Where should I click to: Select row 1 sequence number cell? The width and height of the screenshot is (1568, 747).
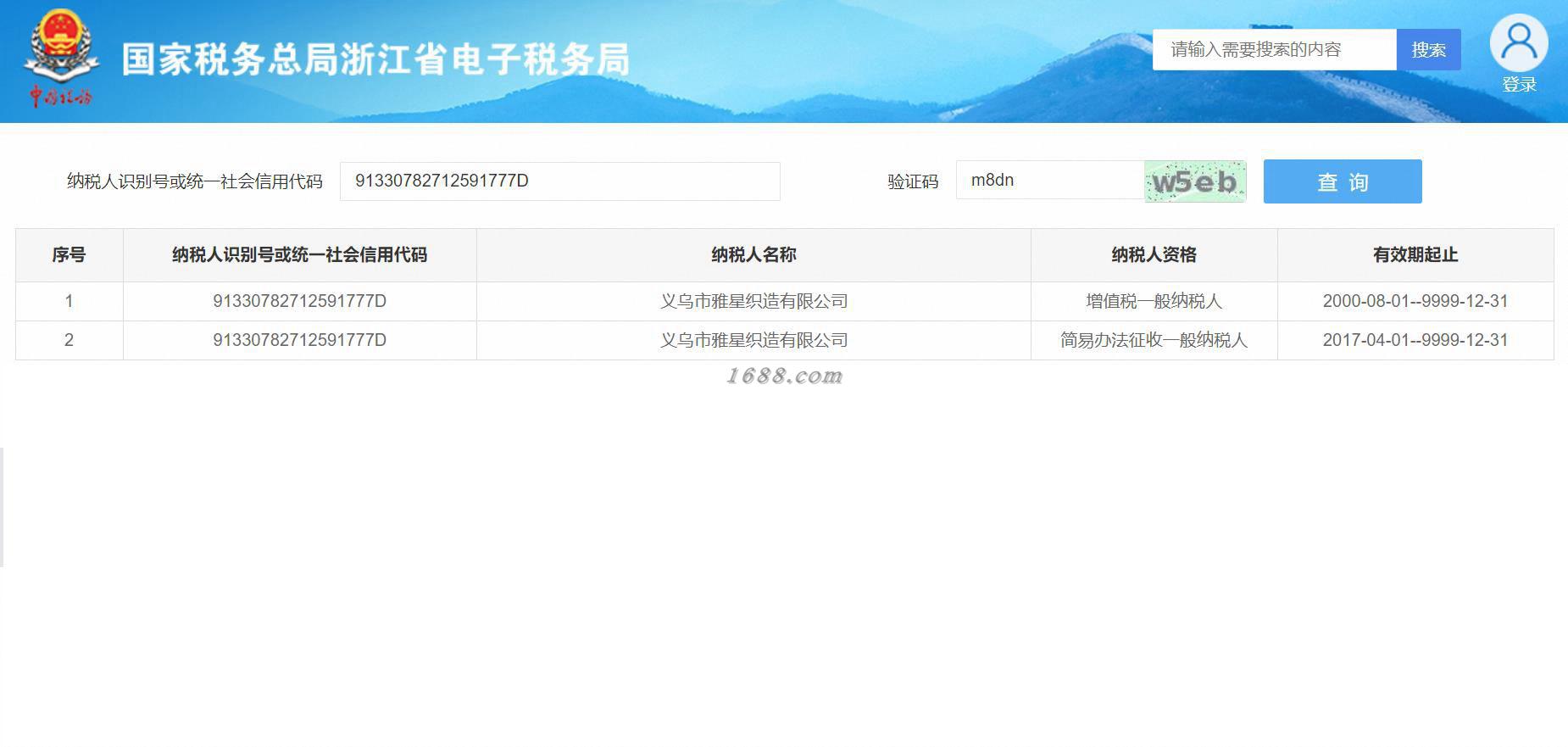point(69,301)
